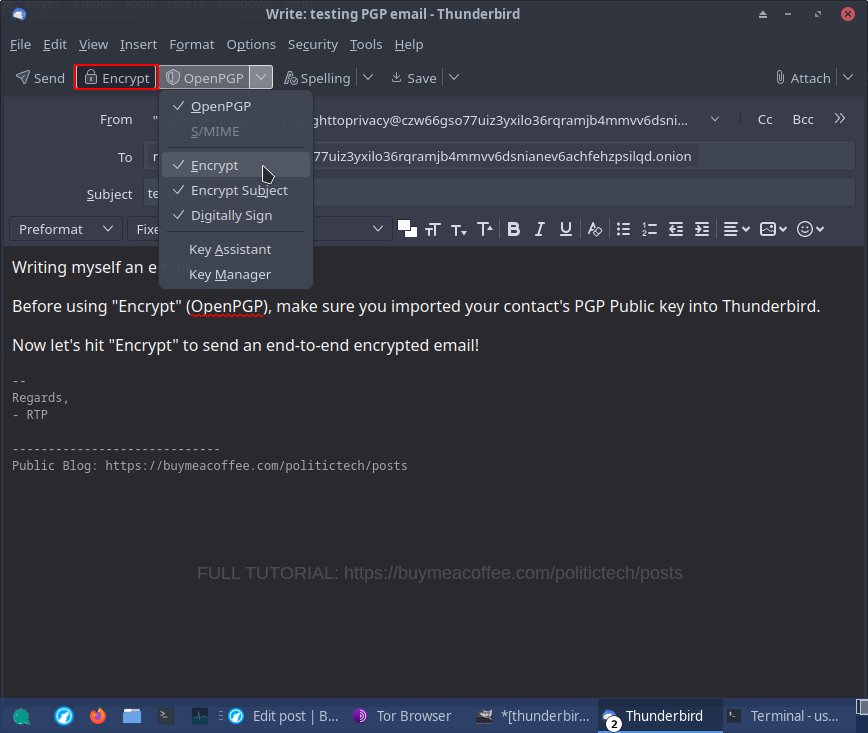Open the Format menu
Image resolution: width=868 pixels, height=733 pixels.
(x=192, y=44)
